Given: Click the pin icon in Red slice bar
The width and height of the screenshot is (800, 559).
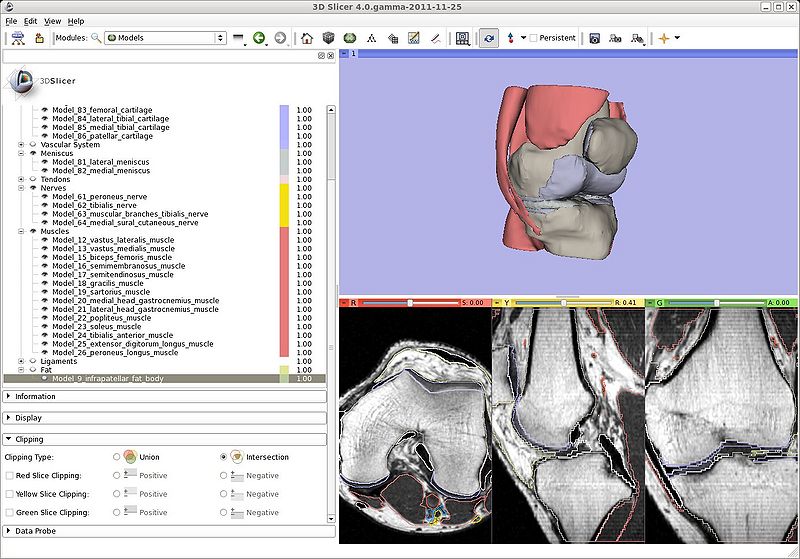Looking at the screenshot, I should click(x=346, y=302).
